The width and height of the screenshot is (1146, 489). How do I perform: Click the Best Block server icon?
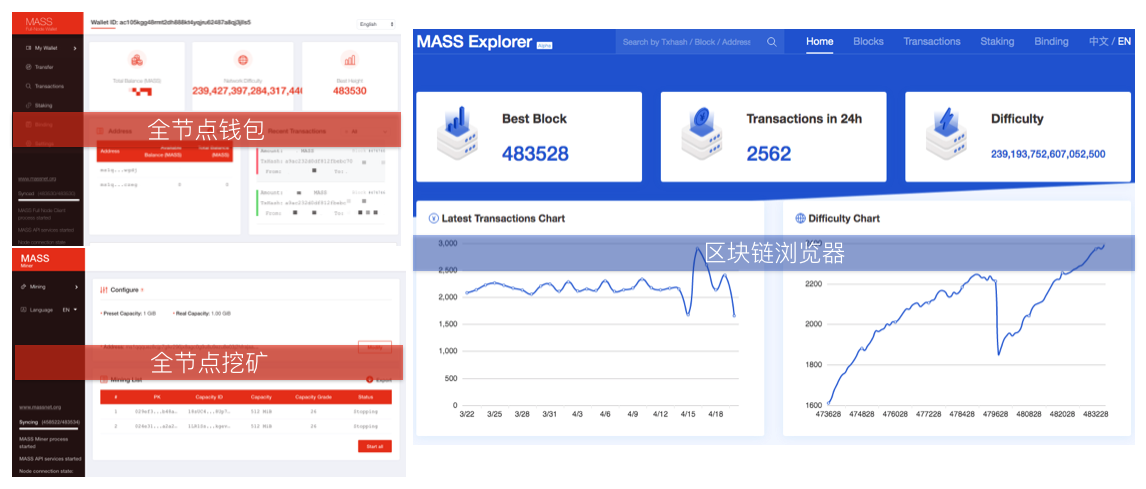458,135
